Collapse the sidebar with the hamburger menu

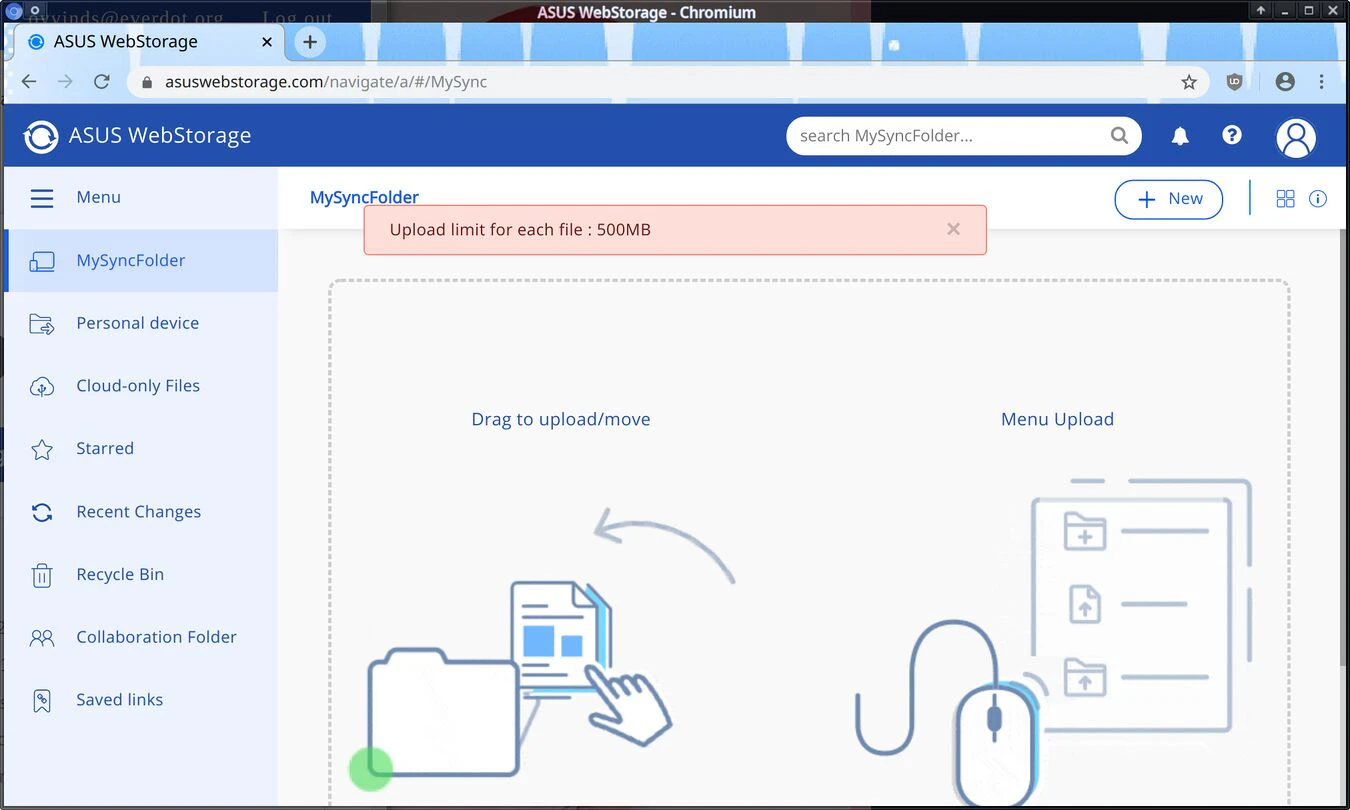coord(42,198)
